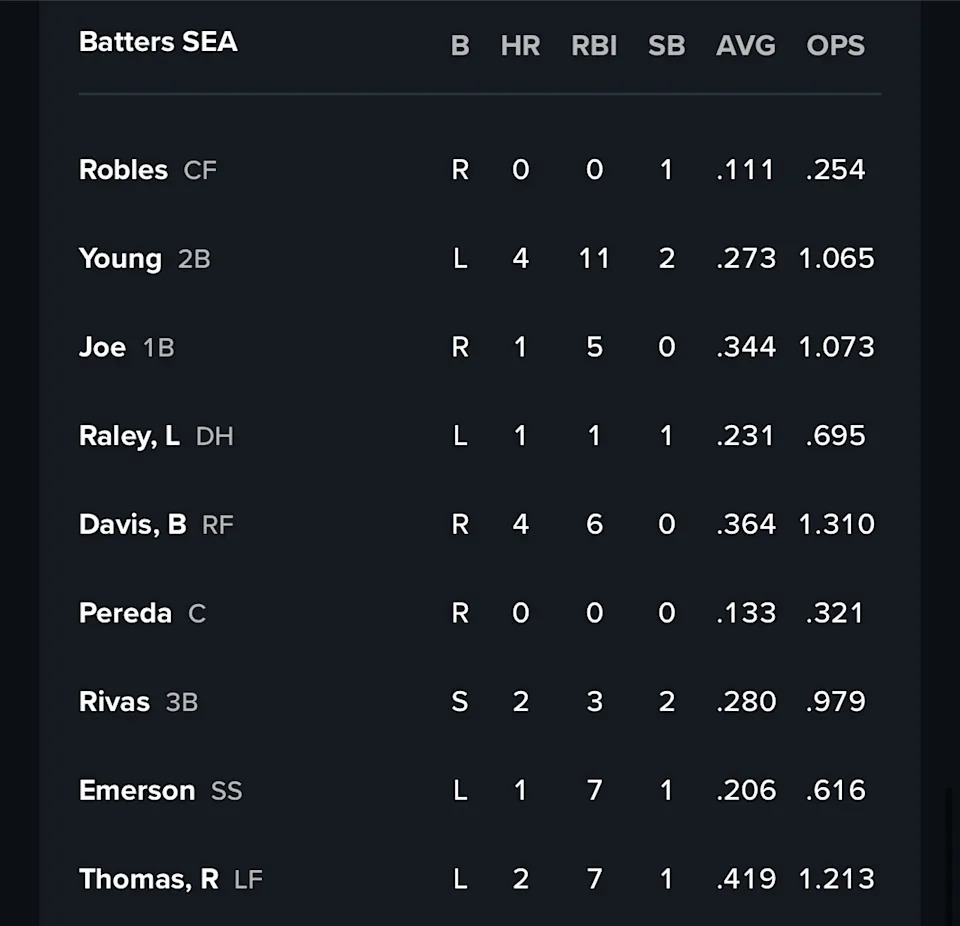Viewport: 960px width, 926px height.
Task: Tap the player name Joe
Action: click(x=102, y=347)
